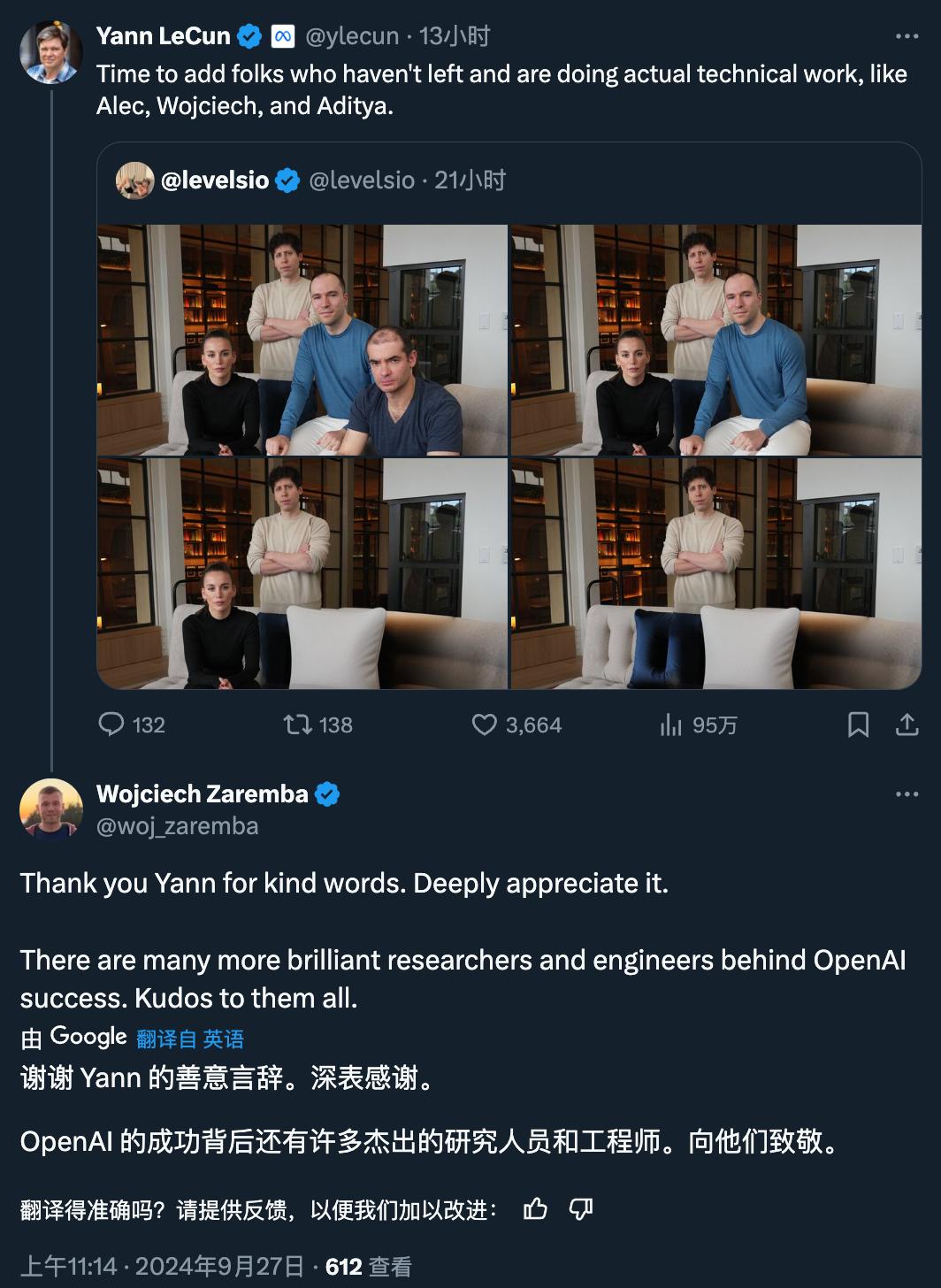Click thumbs up for translation feedback
Image resolution: width=941 pixels, height=1288 pixels.
(535, 1209)
